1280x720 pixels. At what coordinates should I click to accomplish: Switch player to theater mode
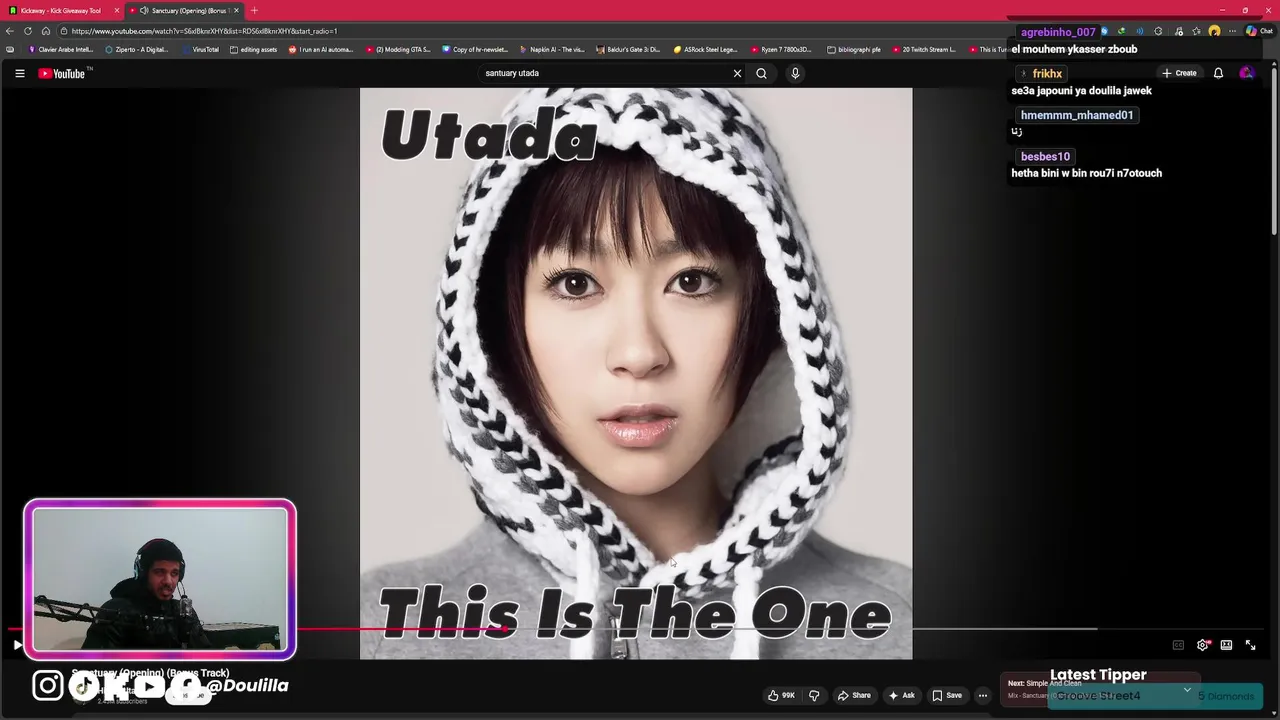pyautogui.click(x=1226, y=645)
